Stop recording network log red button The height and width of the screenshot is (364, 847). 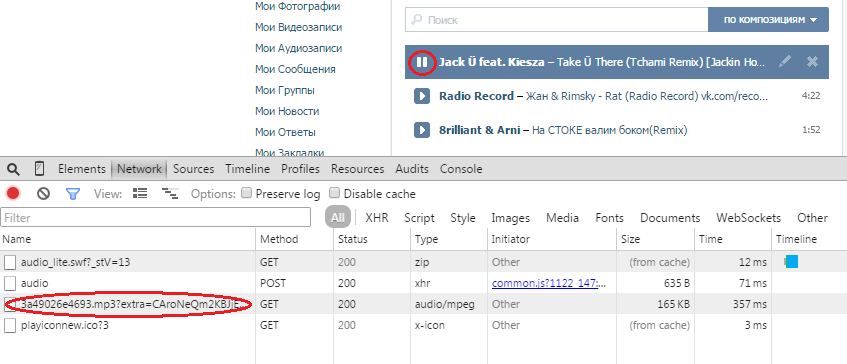pos(13,193)
